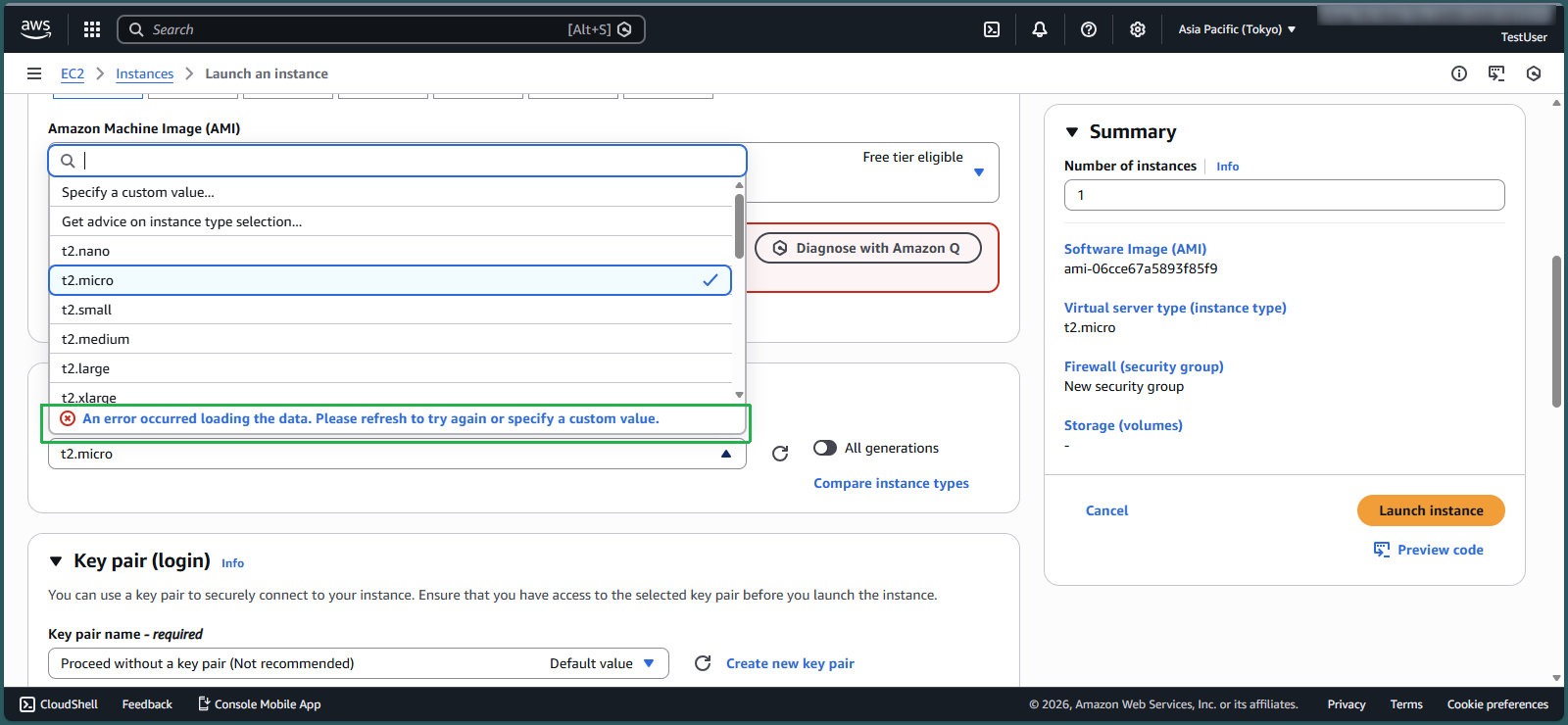Open Terms footer link
This screenshot has width=1568, height=725.
pos(1406,704)
